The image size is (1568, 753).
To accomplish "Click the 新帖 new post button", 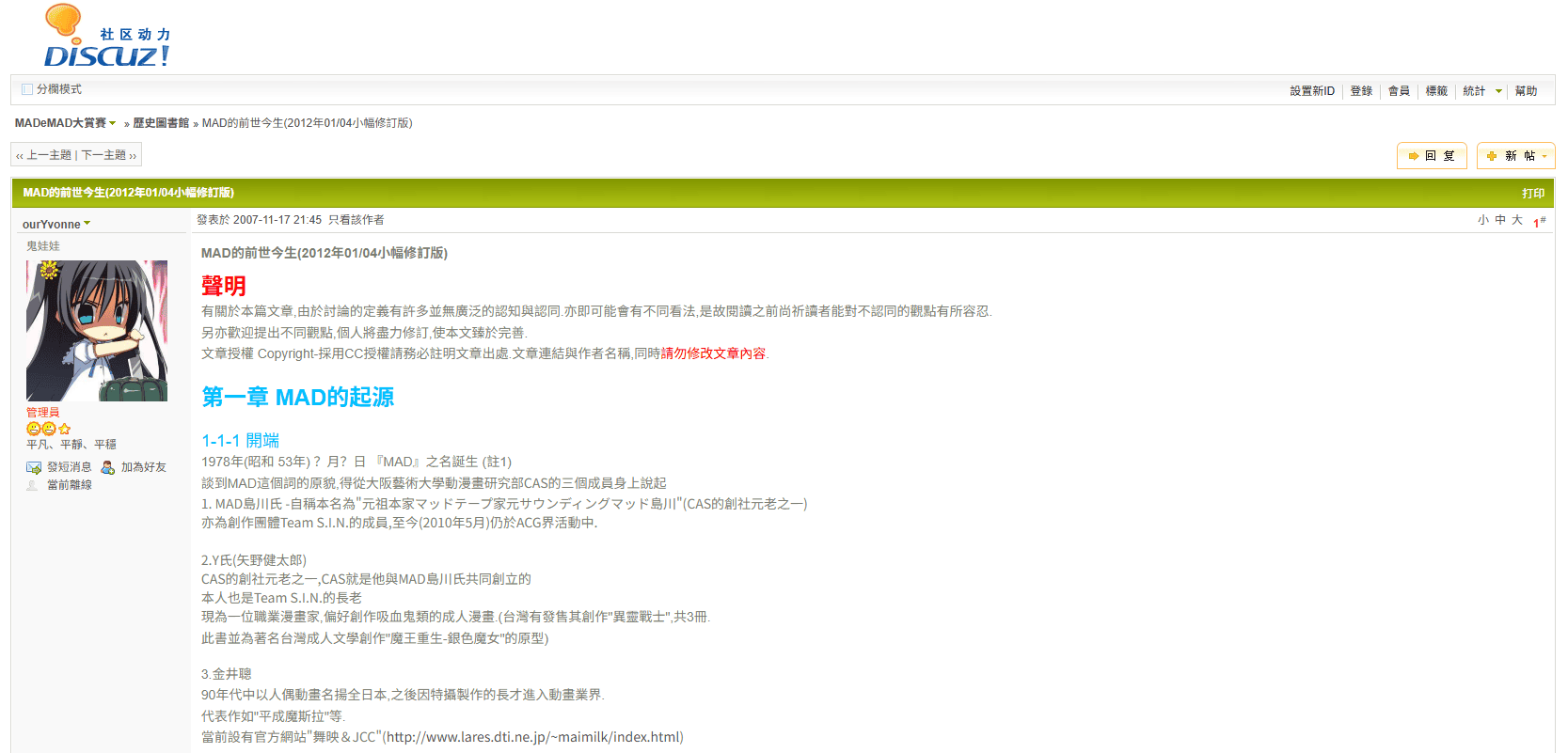I will coord(1515,156).
